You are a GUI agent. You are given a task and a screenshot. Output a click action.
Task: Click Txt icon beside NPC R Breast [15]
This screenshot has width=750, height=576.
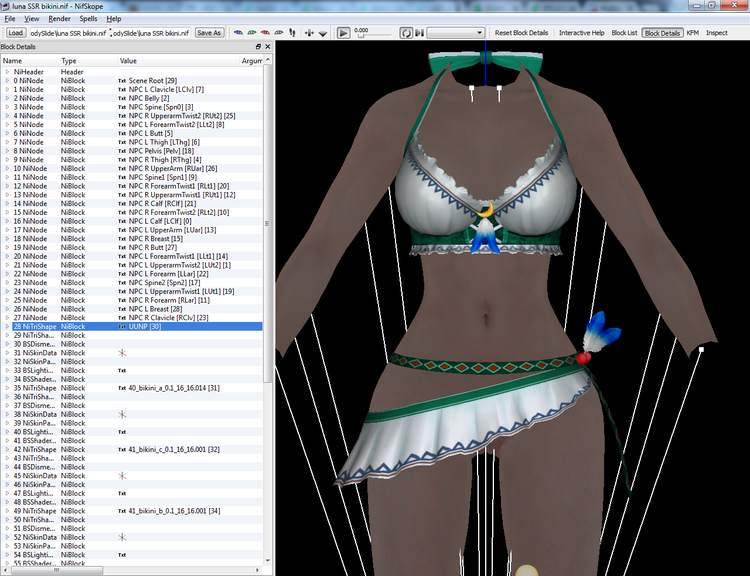point(122,239)
